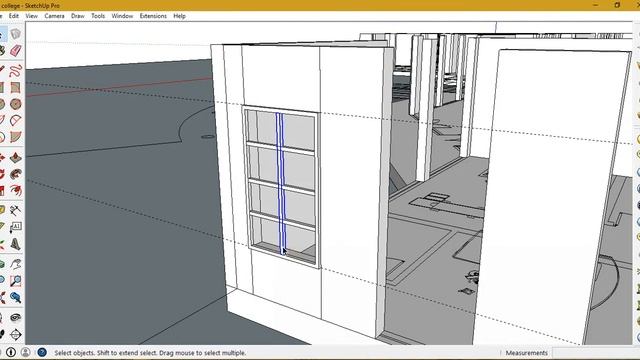
Task: Click the 'college - SketchUp Pro' title text
Action: [30, 6]
